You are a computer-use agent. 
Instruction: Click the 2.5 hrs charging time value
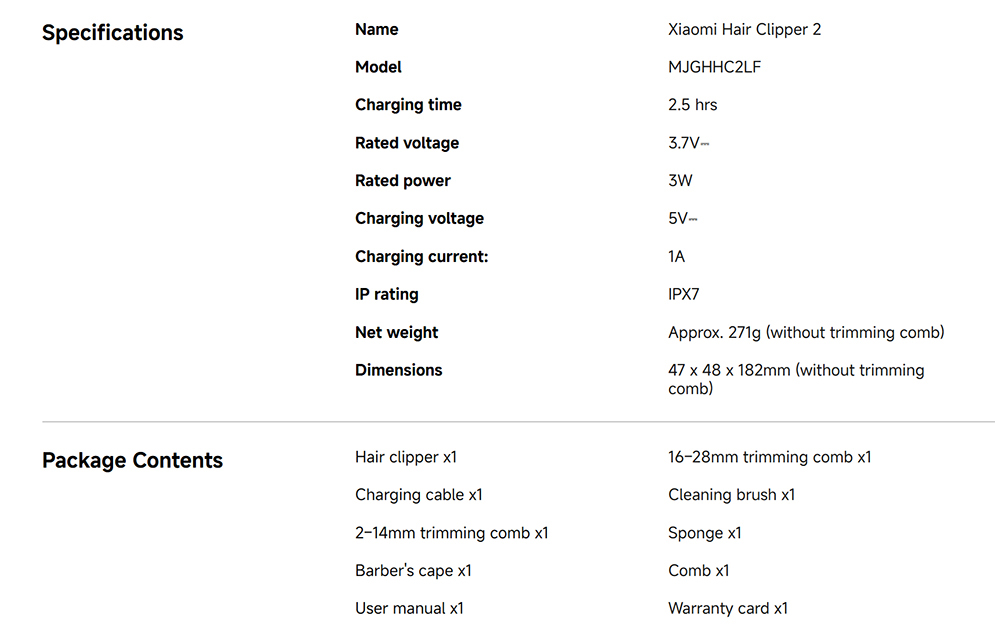click(x=692, y=105)
